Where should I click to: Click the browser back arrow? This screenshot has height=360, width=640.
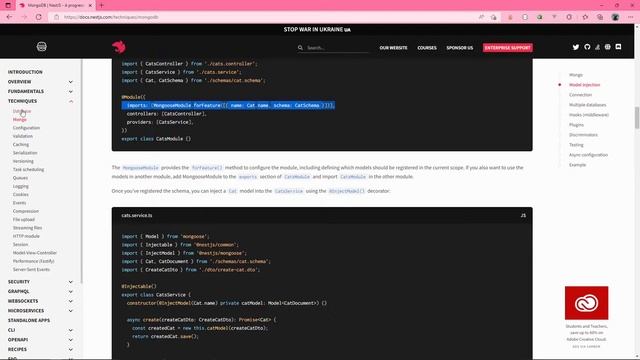pos(9,17)
